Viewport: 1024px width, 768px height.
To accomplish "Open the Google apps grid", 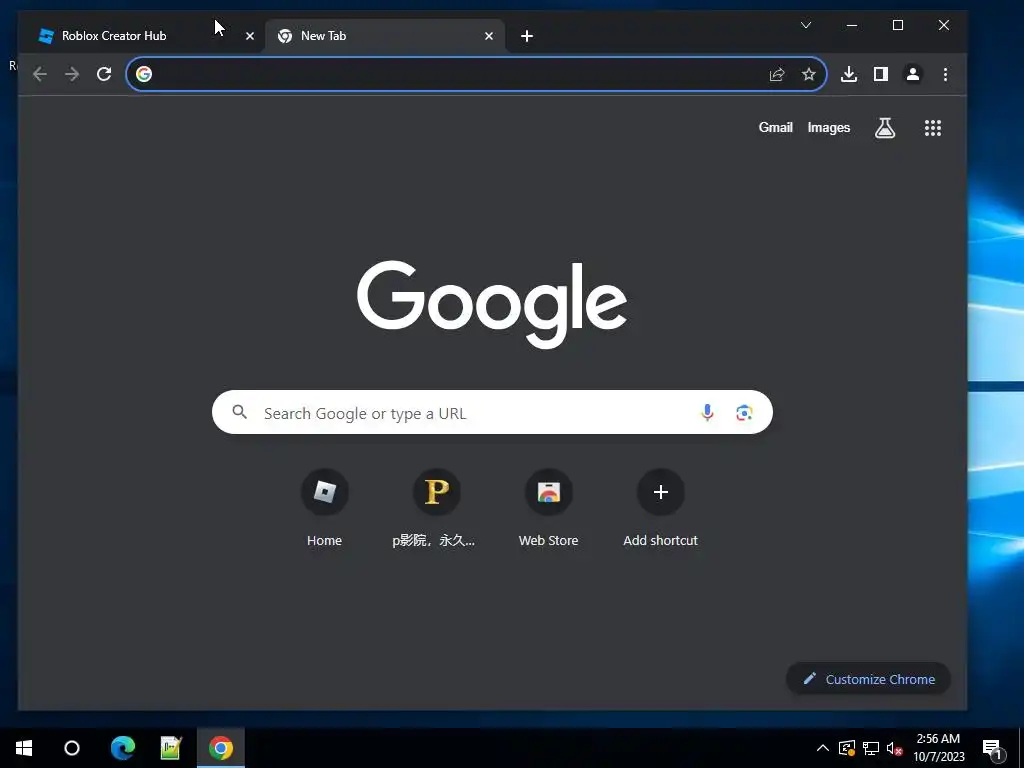I will pyautogui.click(x=933, y=128).
